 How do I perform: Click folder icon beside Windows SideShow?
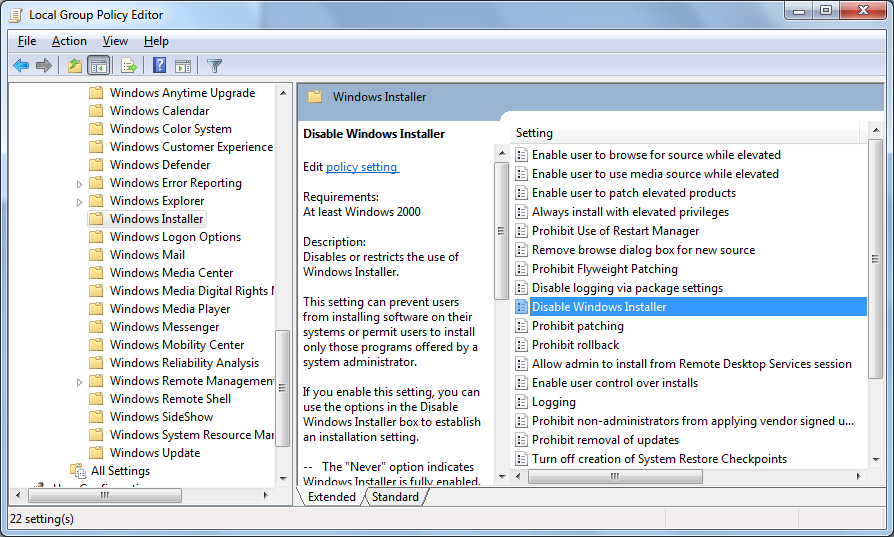click(96, 417)
